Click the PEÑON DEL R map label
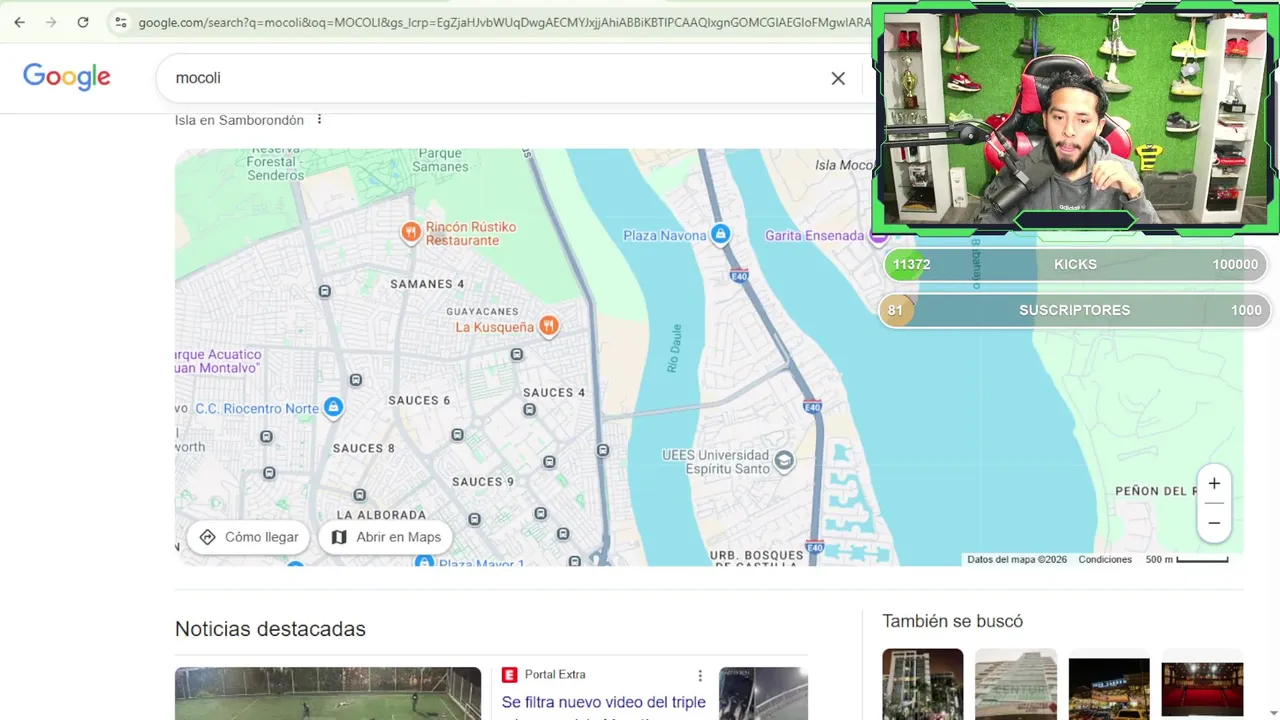This screenshot has width=1280, height=720. (x=1156, y=491)
